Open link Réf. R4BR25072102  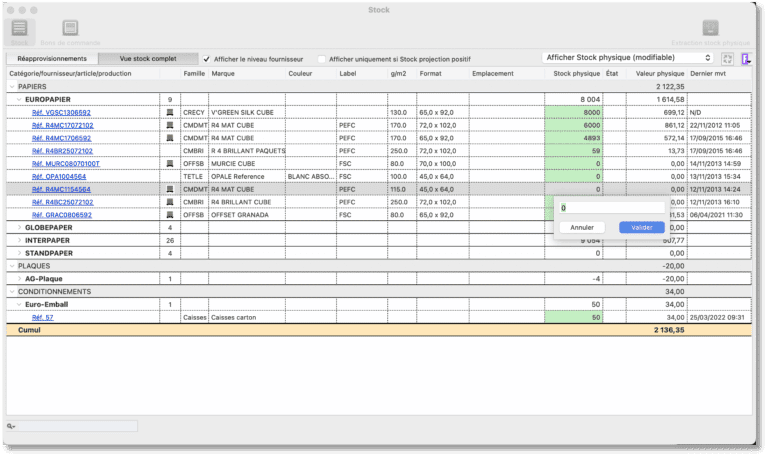[x=62, y=151]
